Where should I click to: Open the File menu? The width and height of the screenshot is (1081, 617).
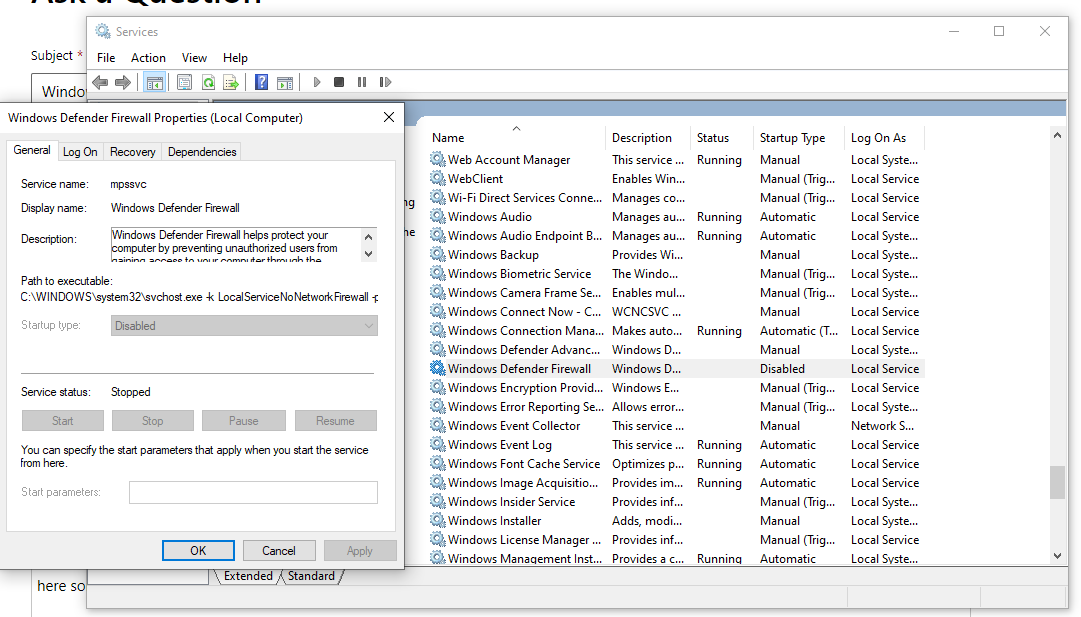coord(106,58)
